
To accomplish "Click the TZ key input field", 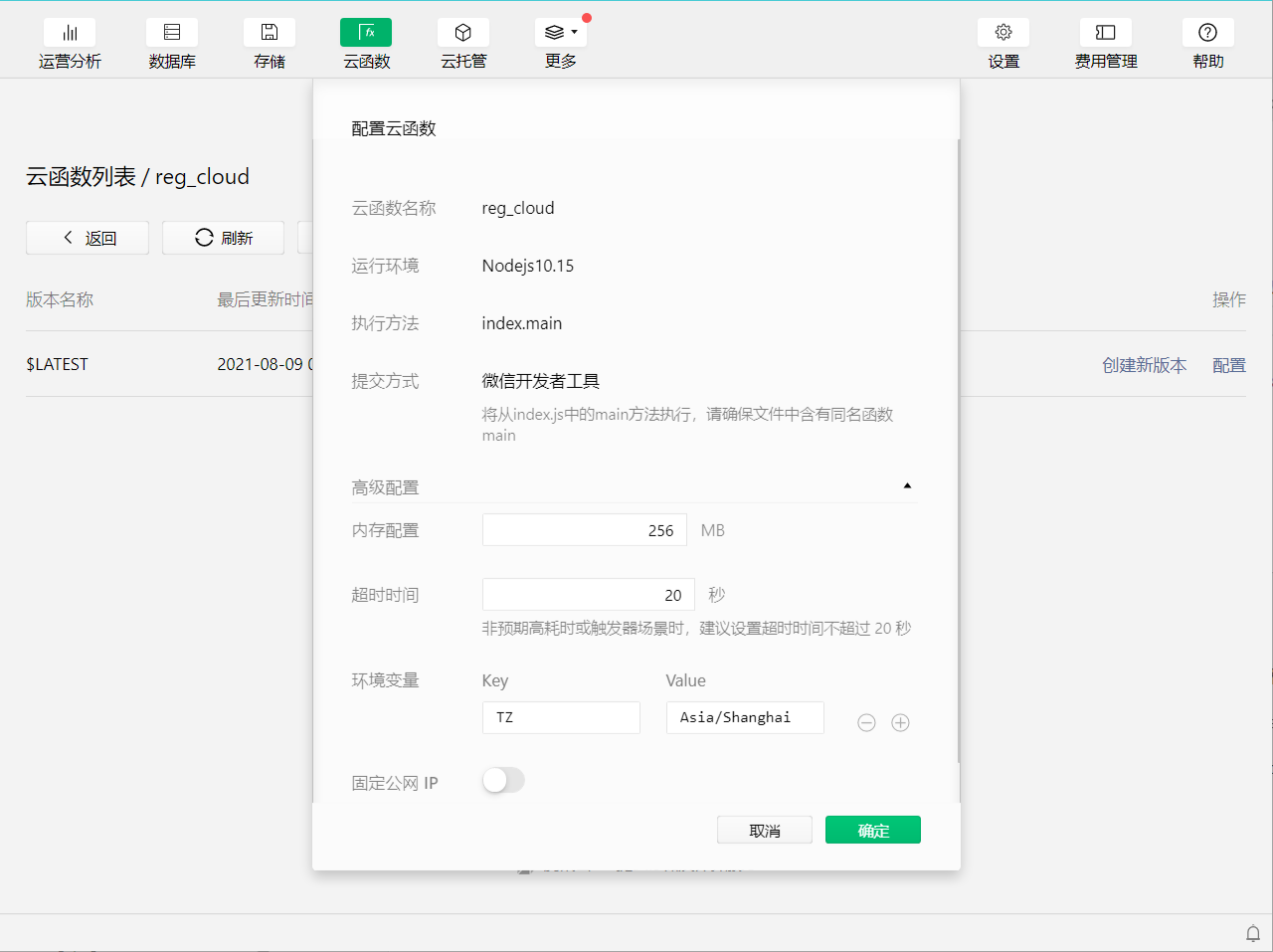I will pyautogui.click(x=561, y=717).
